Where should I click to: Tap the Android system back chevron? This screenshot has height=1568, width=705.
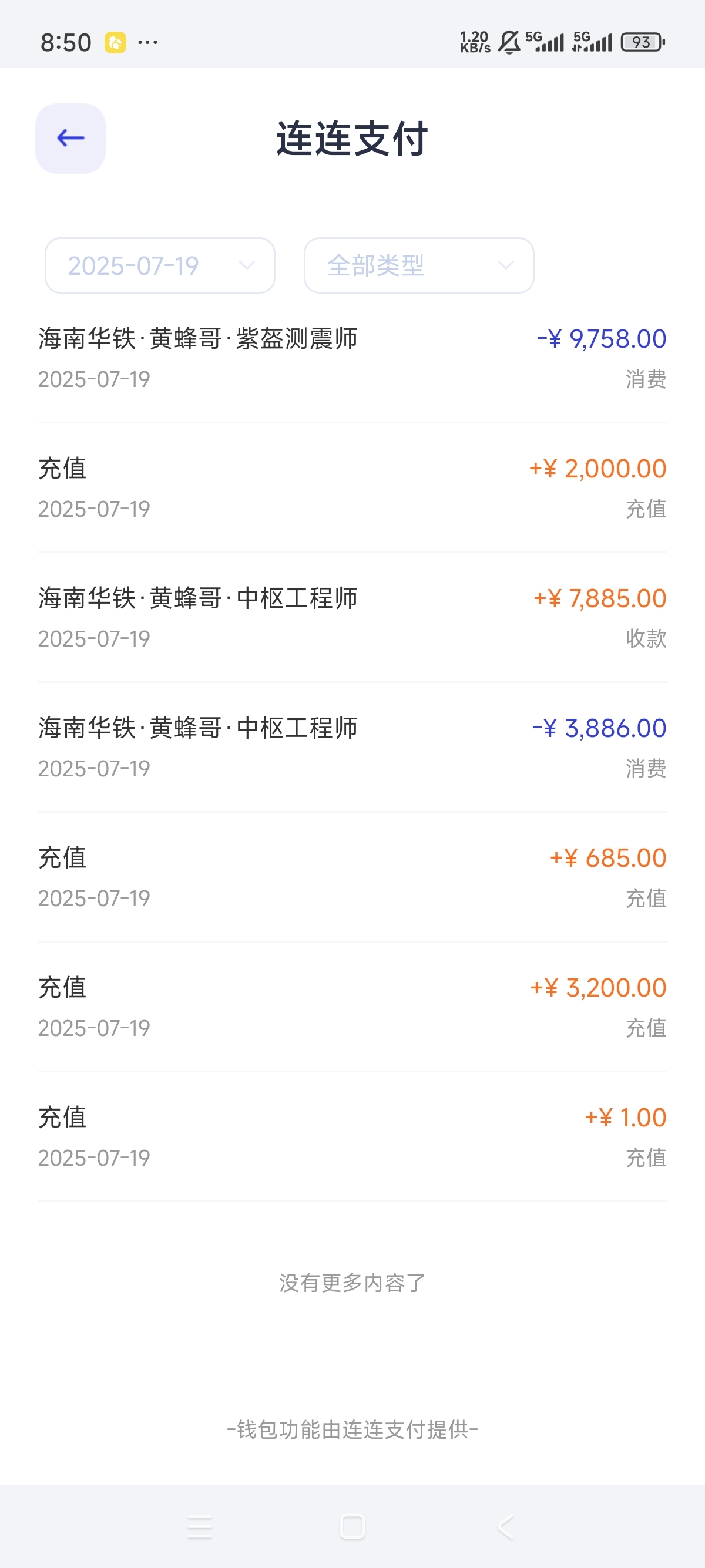[x=506, y=1527]
